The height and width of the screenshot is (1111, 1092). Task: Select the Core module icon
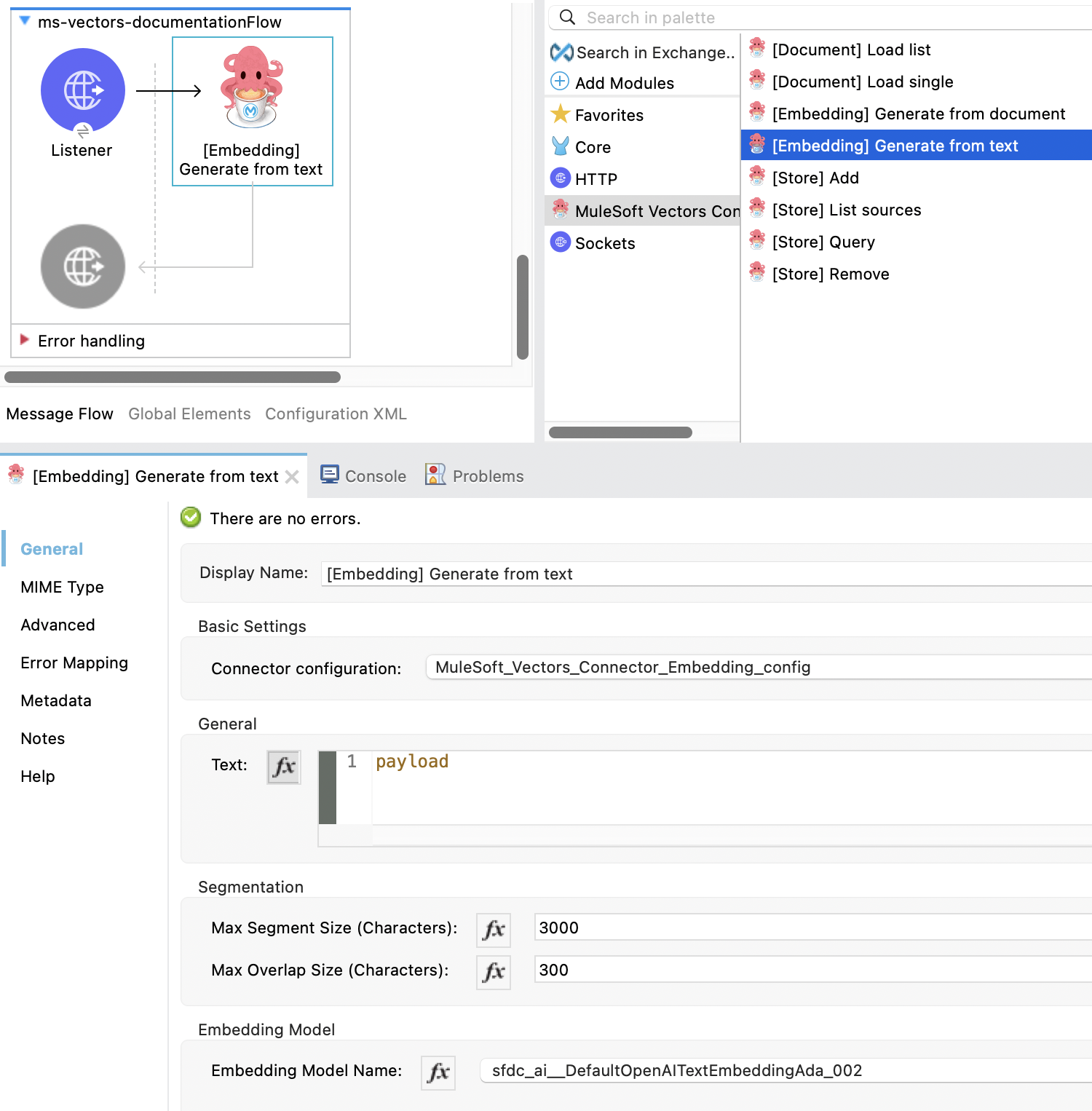560,146
